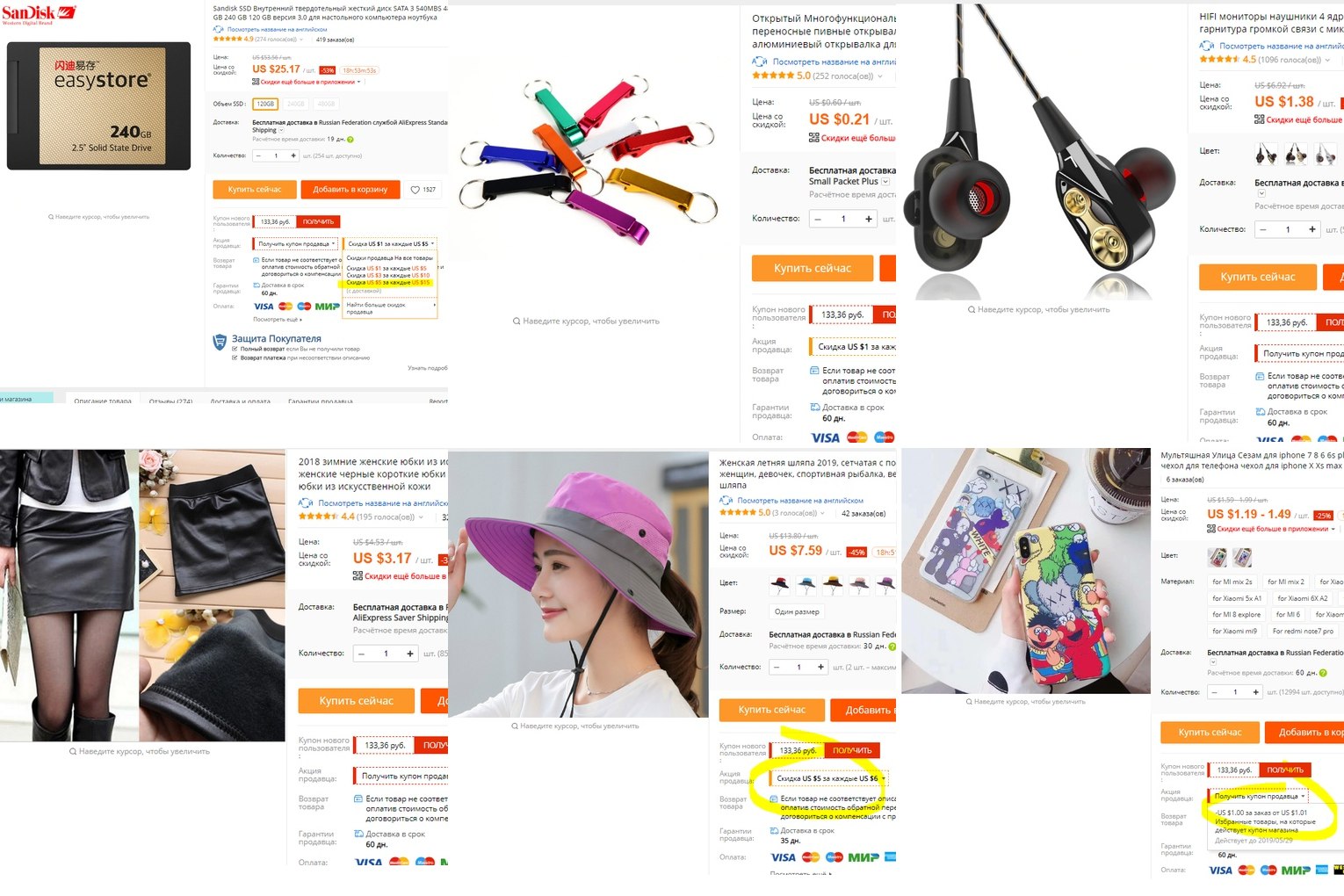Click the green delivery help icon by the 19-day estimate

(350, 139)
